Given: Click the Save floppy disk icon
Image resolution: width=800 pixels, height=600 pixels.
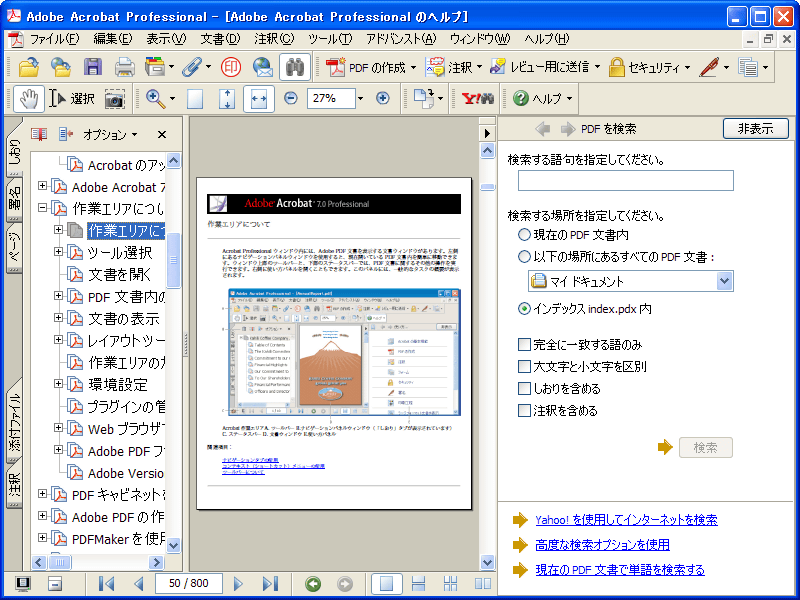Looking at the screenshot, I should (x=93, y=67).
